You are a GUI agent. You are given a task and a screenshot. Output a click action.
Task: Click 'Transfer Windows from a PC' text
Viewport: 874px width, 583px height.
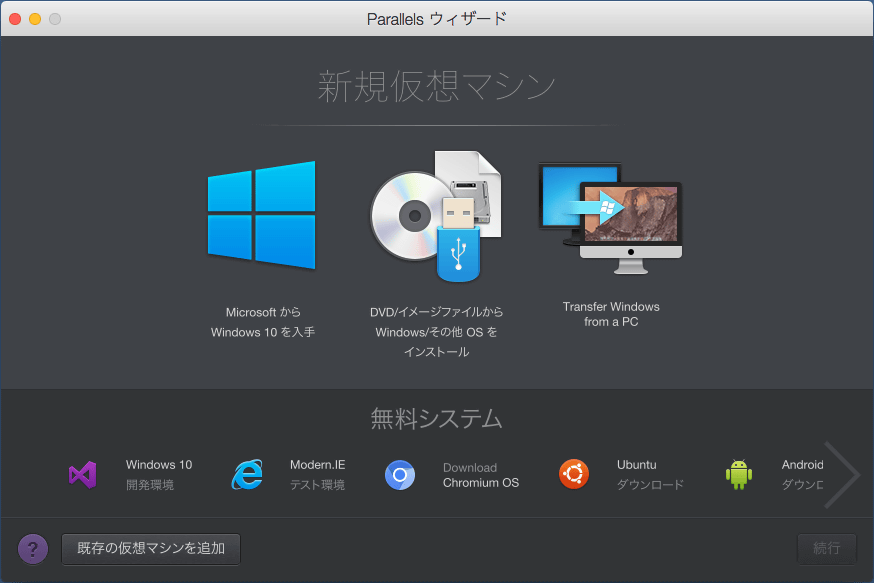point(611,314)
